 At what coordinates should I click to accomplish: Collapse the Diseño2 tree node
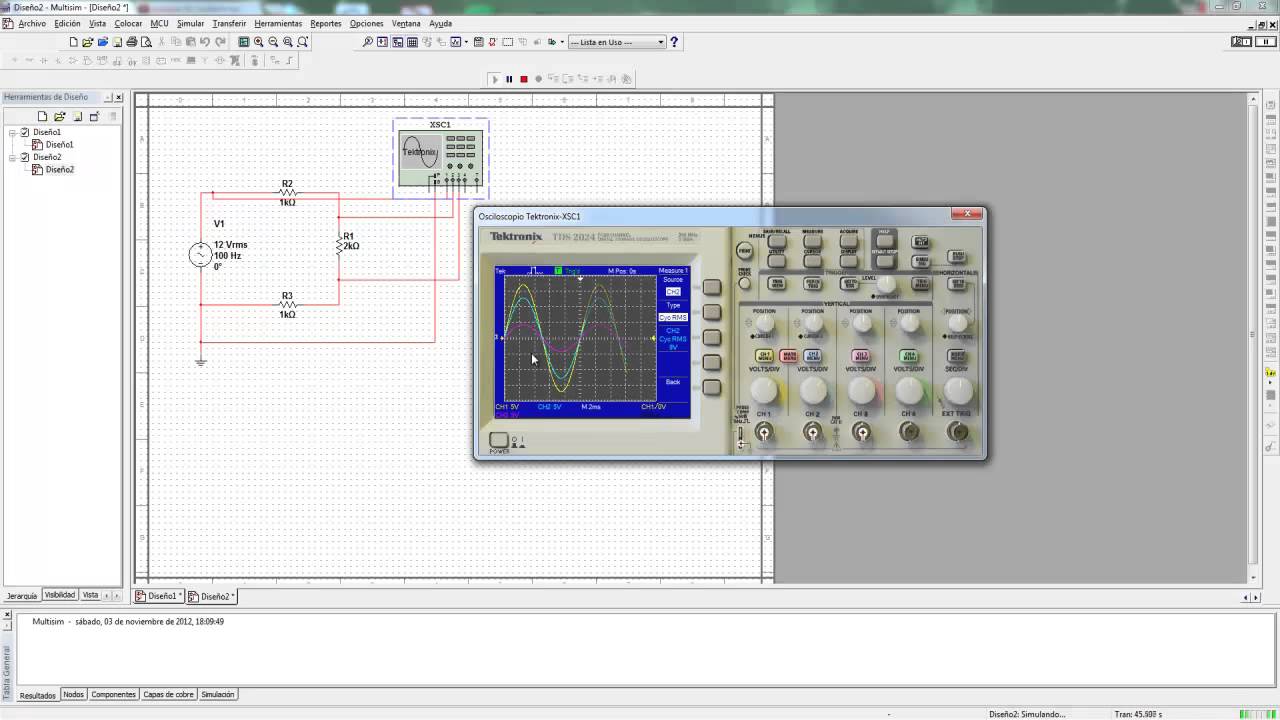tap(13, 157)
